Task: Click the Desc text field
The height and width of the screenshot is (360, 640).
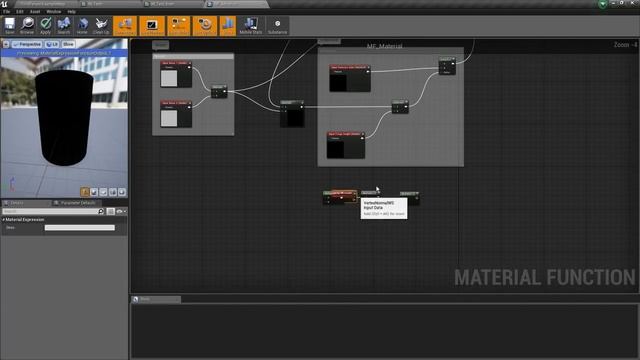Action: click(x=80, y=228)
